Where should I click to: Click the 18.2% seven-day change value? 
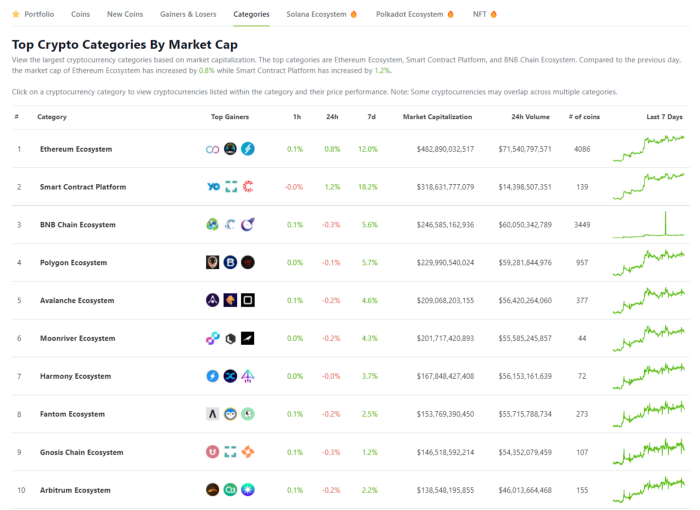[x=368, y=187]
